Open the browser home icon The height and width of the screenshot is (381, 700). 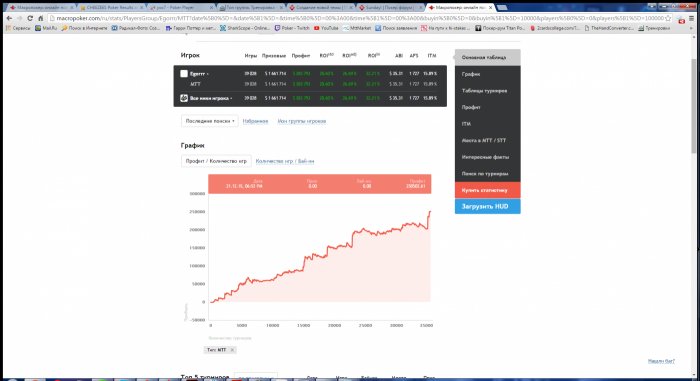coord(41,18)
